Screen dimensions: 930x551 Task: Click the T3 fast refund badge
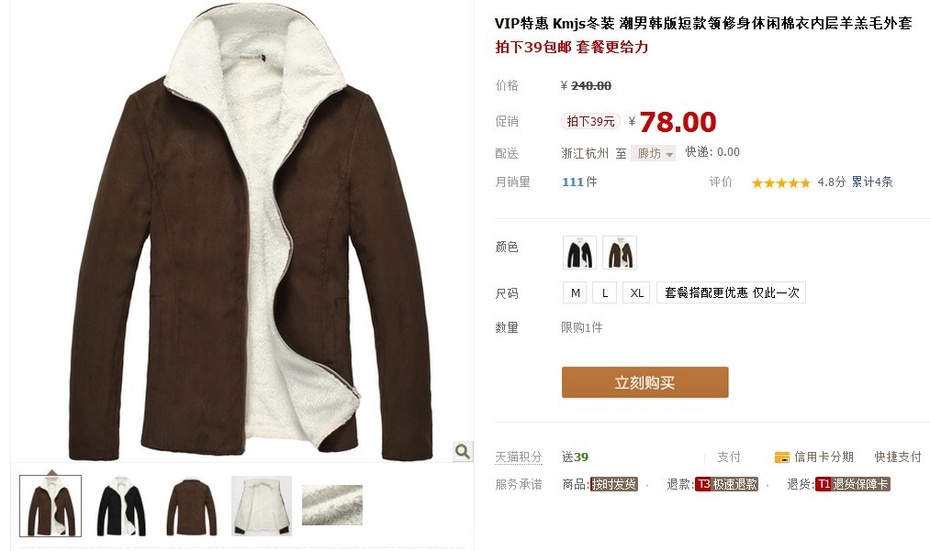727,484
